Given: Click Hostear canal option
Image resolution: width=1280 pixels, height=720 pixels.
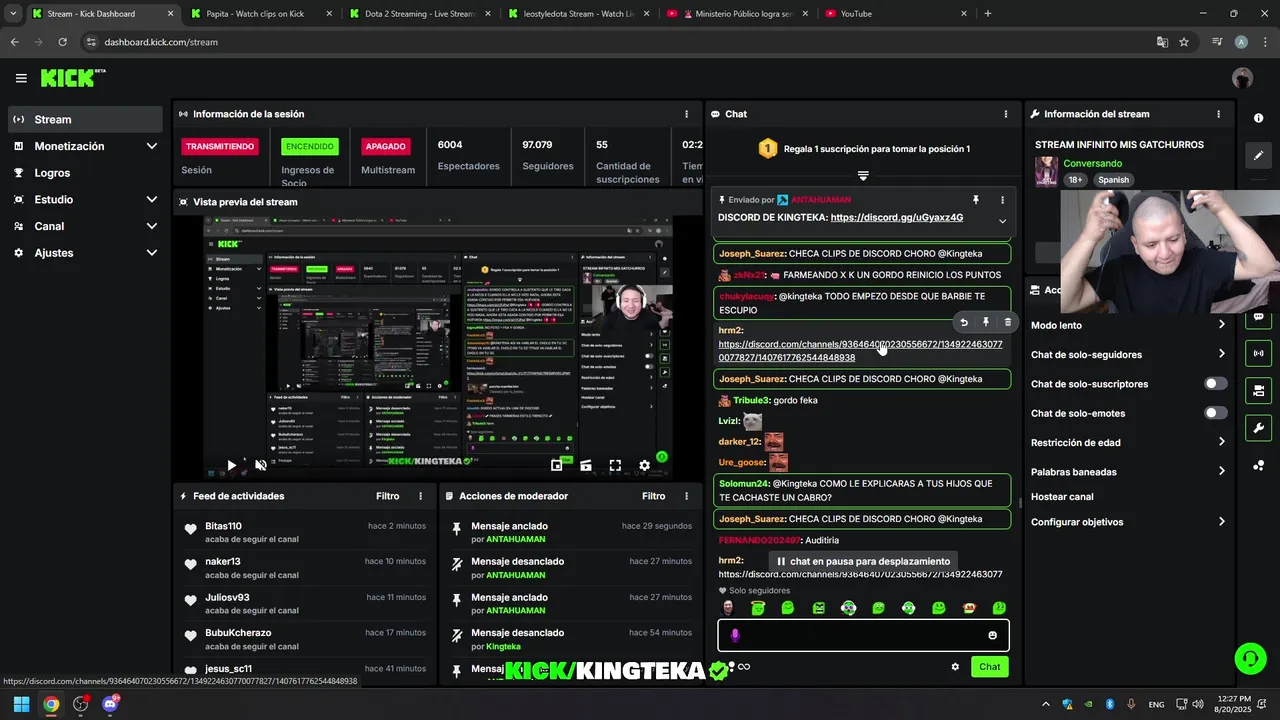Looking at the screenshot, I should click(x=1062, y=497).
